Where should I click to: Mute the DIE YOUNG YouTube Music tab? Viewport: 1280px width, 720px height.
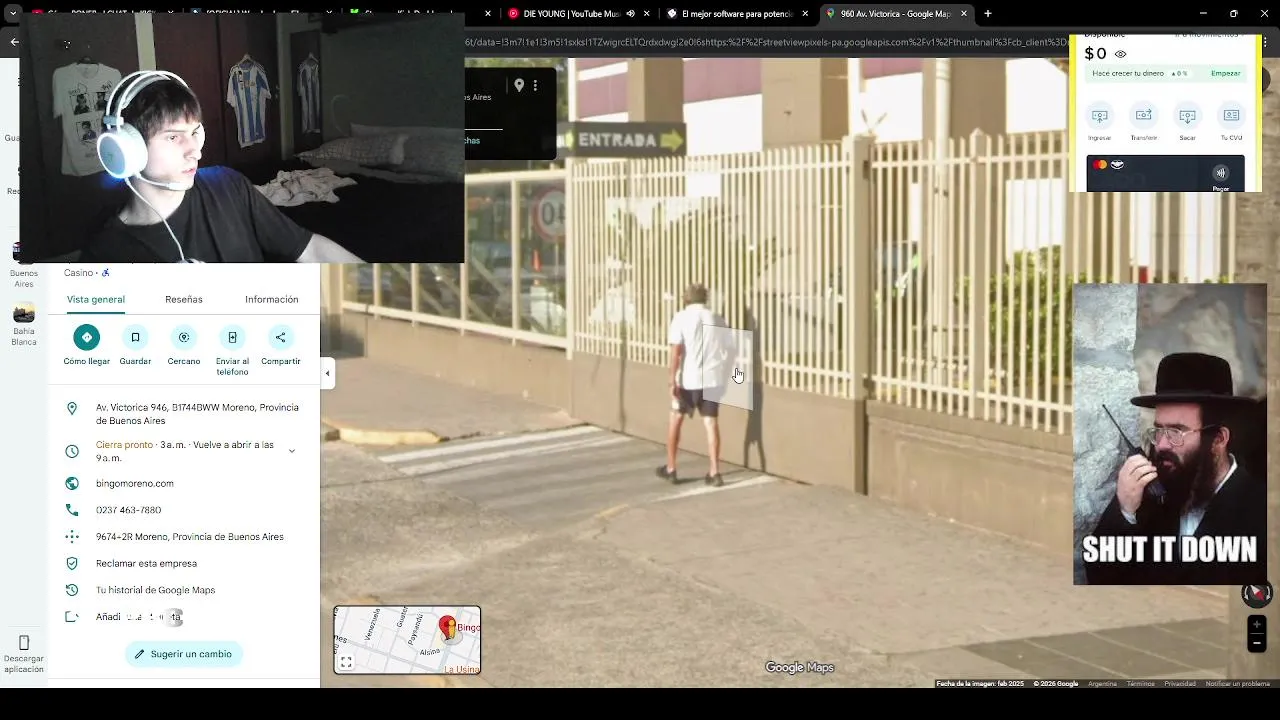(630, 14)
